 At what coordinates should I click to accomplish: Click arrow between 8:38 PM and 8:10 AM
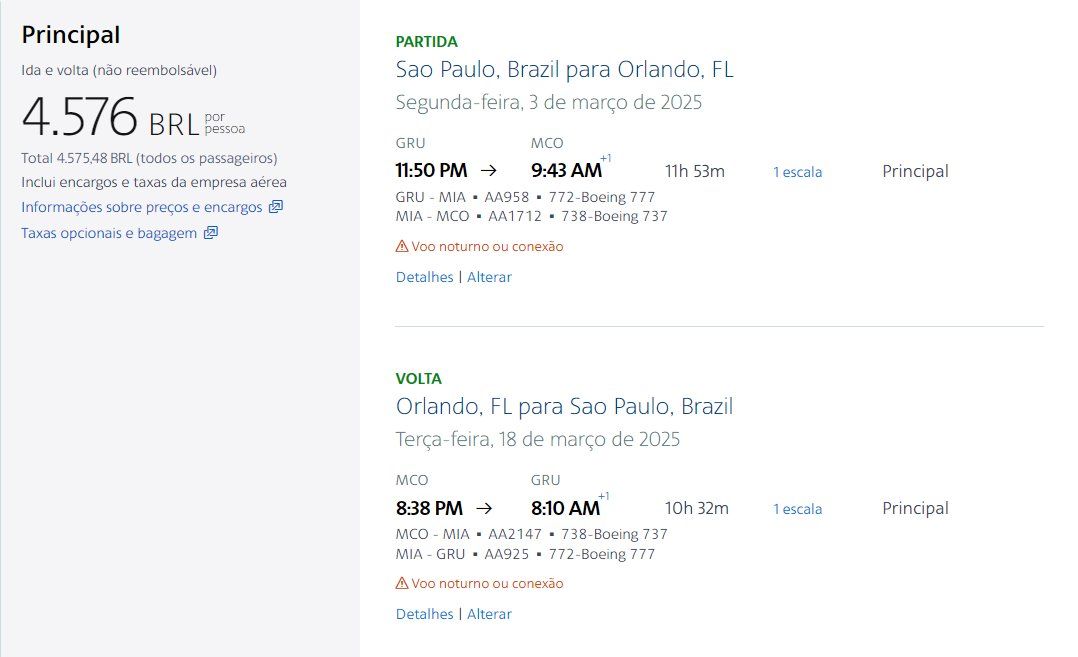click(485, 508)
